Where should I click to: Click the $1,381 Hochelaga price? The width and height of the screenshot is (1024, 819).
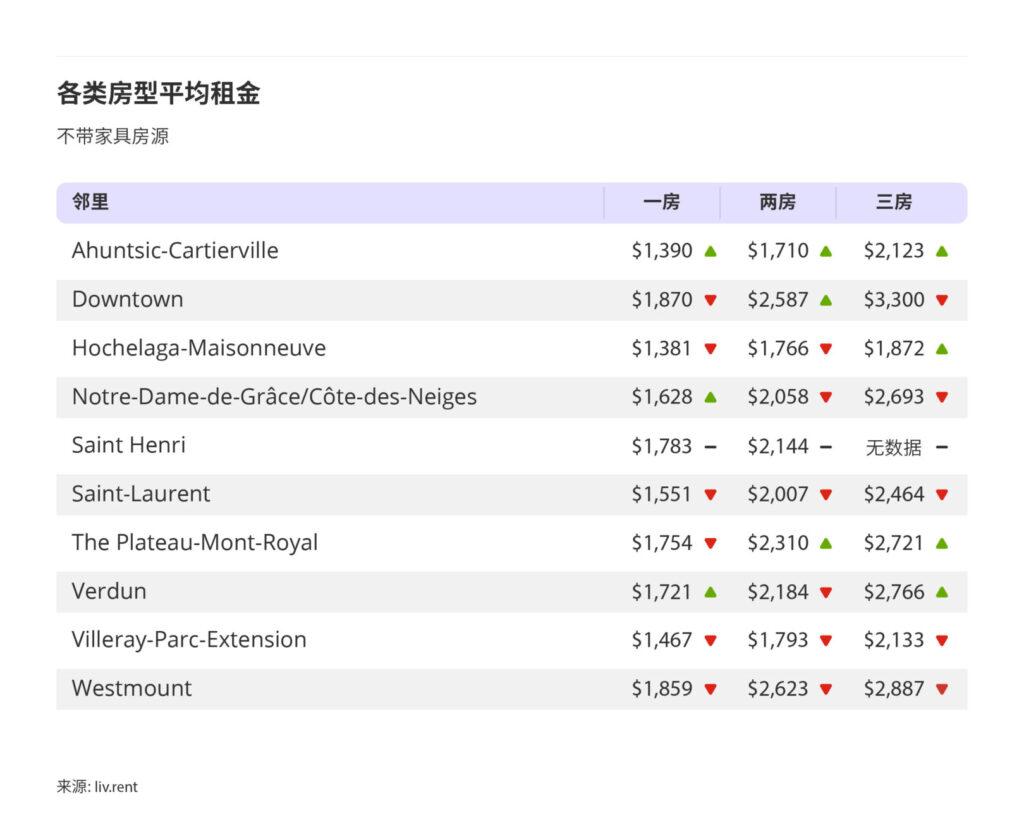tap(662, 349)
